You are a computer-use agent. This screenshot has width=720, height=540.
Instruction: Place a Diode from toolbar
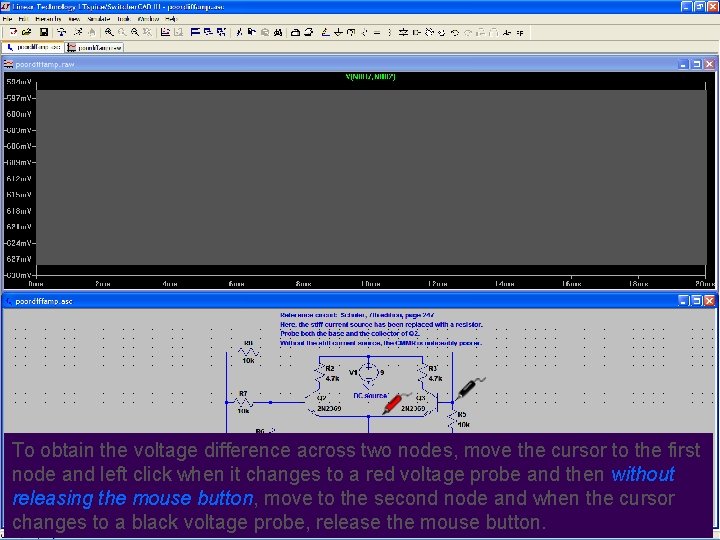tap(403, 32)
